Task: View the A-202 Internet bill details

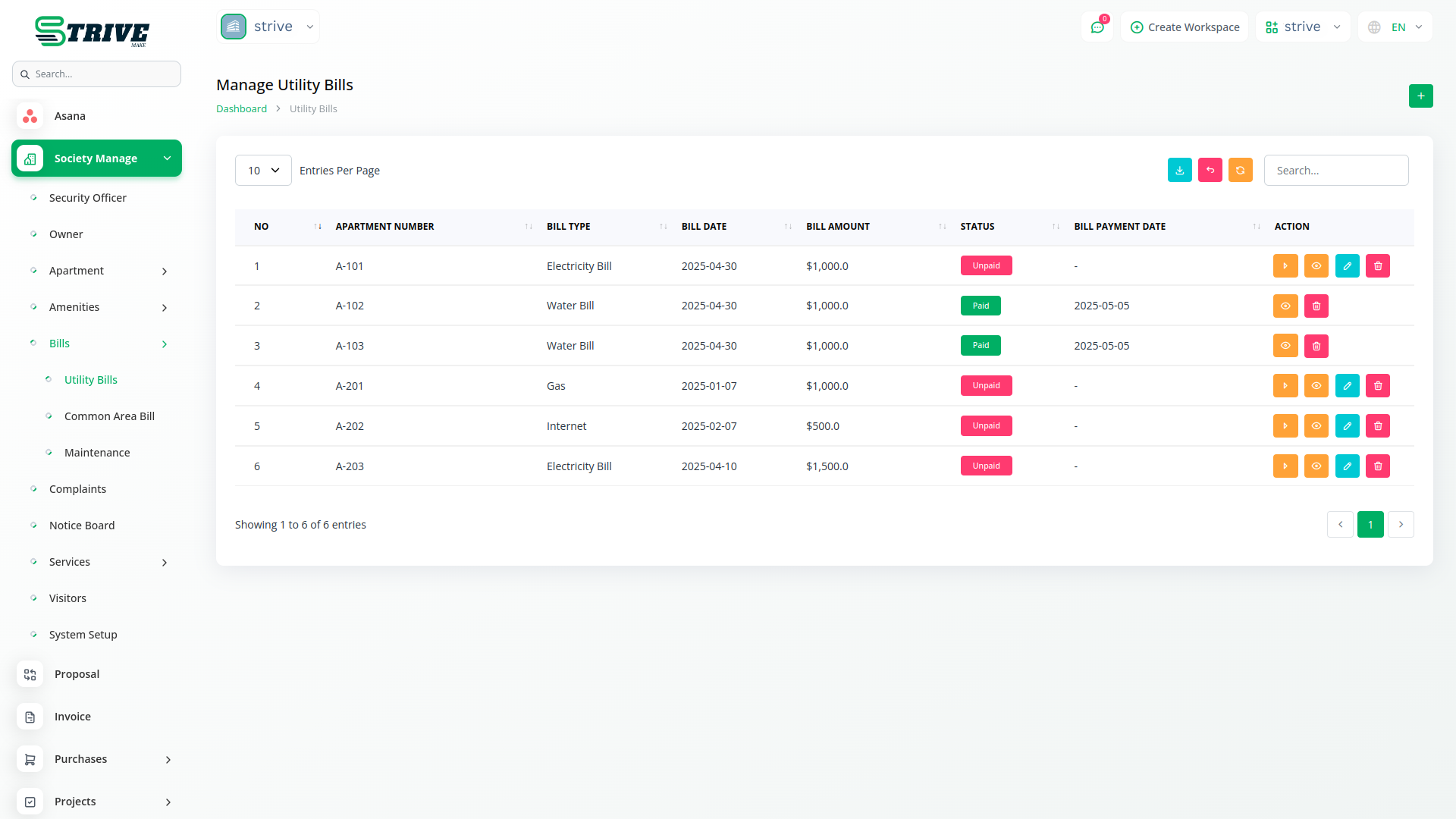Action: point(1316,426)
